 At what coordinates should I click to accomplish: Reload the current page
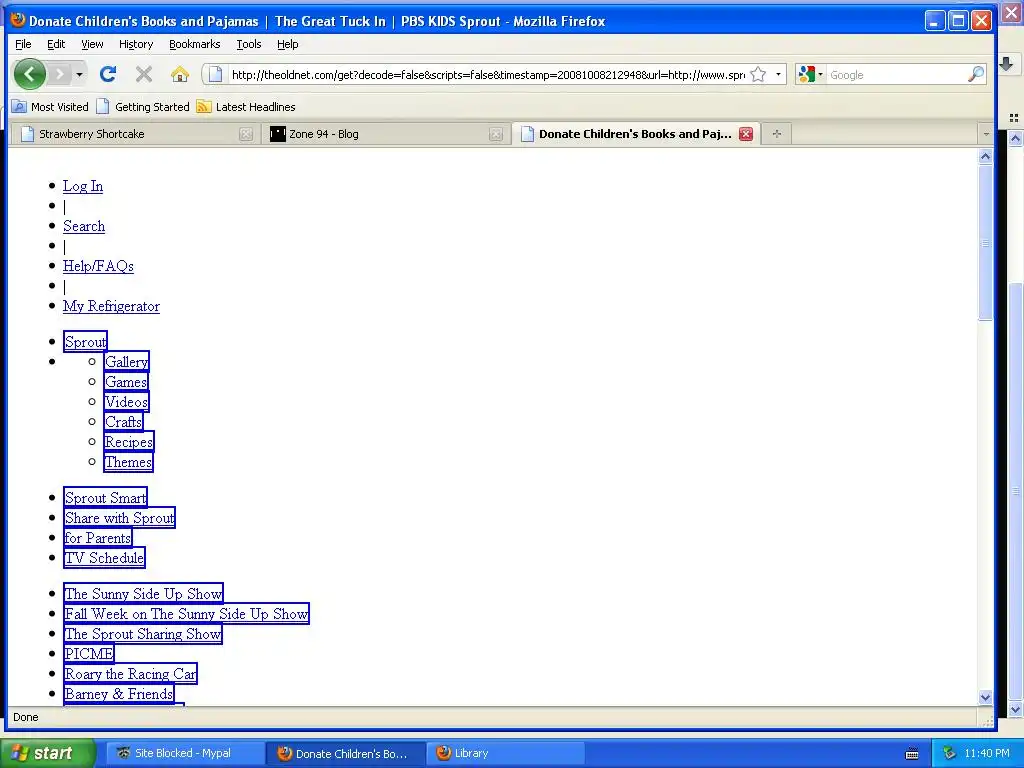coord(108,74)
